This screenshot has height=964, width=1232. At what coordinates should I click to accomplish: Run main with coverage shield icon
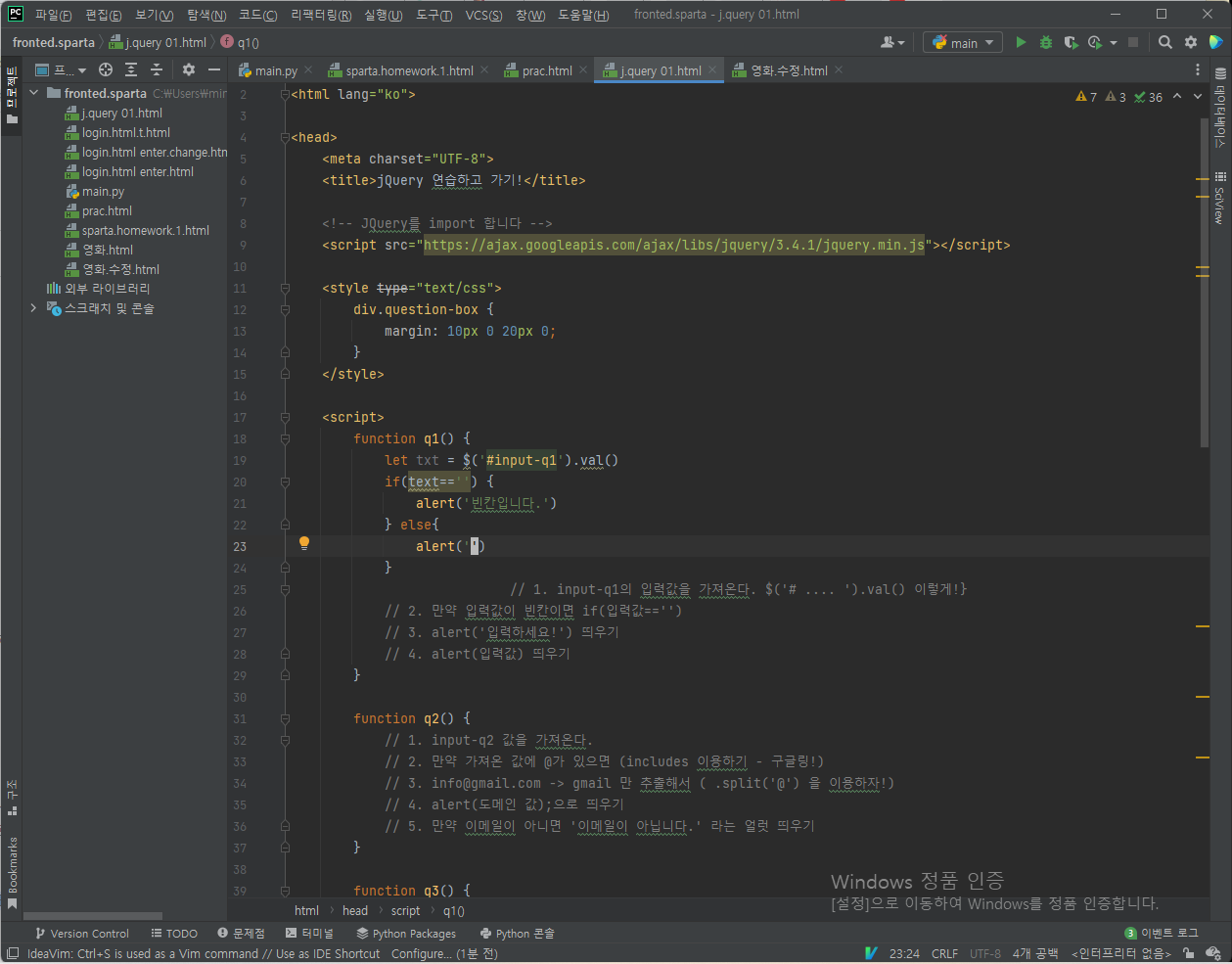(x=1071, y=42)
